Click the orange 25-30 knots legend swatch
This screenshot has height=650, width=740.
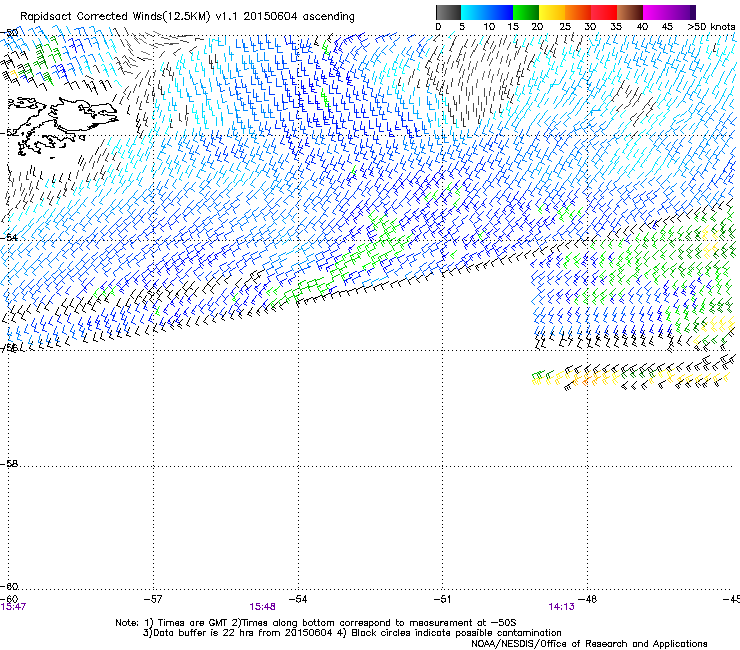pyautogui.click(x=578, y=12)
